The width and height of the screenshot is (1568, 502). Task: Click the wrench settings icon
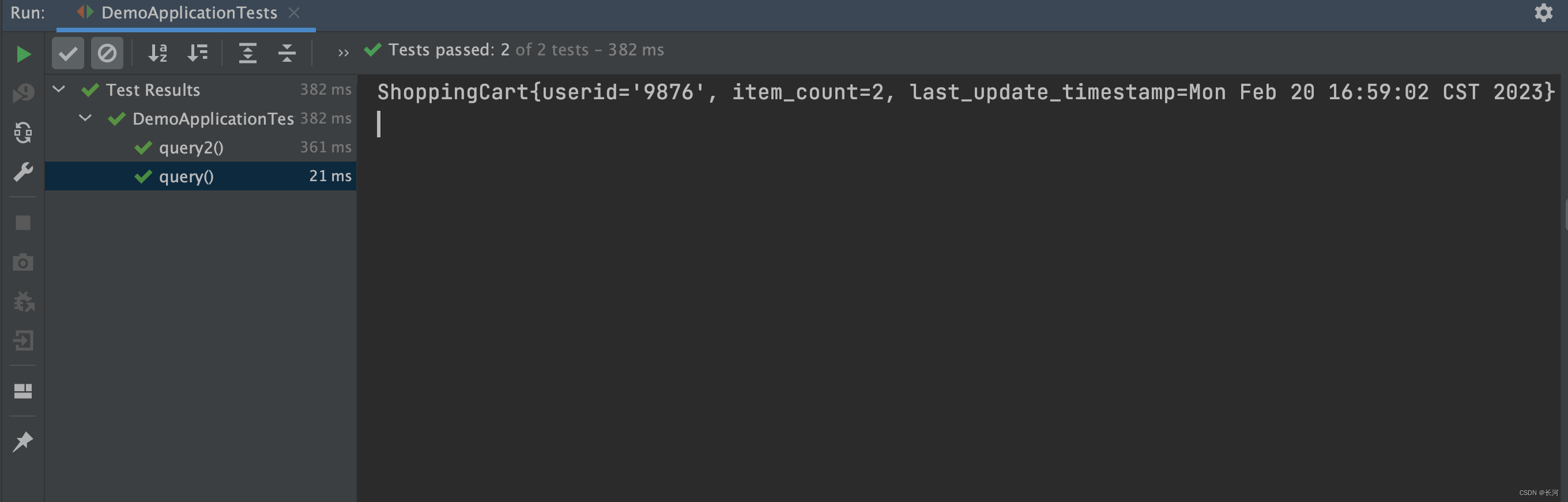[23, 173]
